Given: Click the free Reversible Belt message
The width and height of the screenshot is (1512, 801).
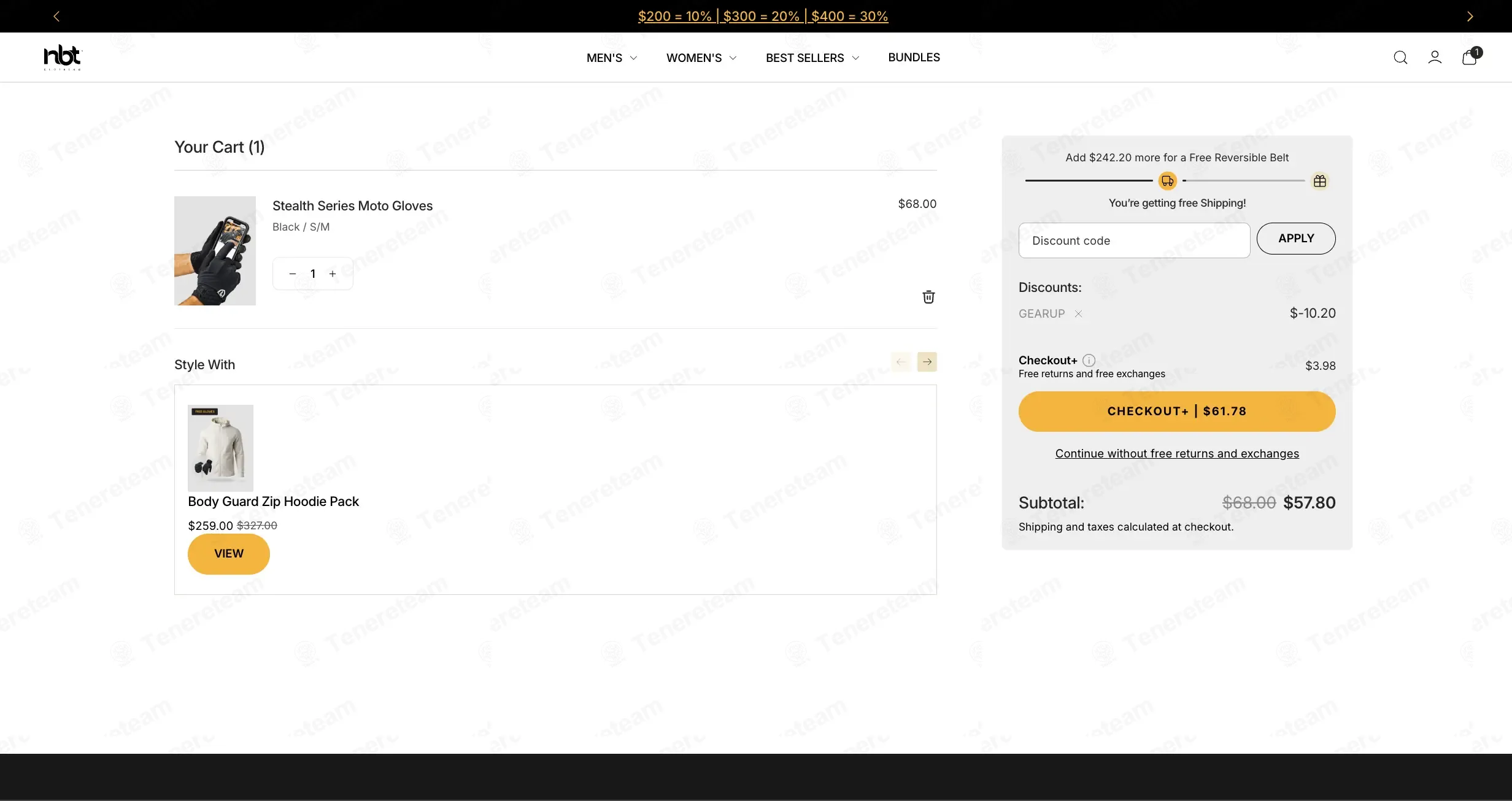Looking at the screenshot, I should click(1177, 158).
